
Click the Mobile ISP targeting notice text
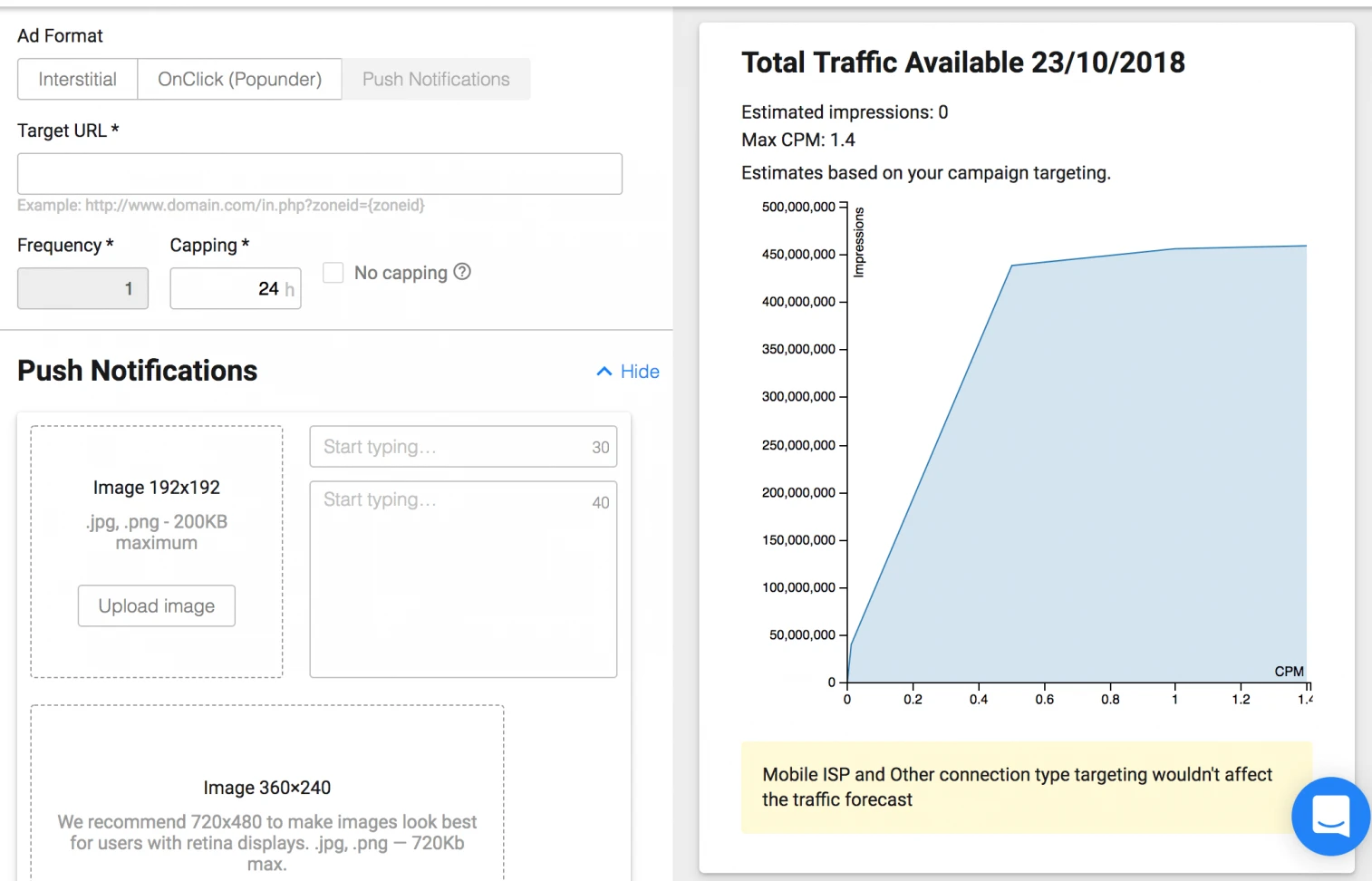[x=1017, y=787]
